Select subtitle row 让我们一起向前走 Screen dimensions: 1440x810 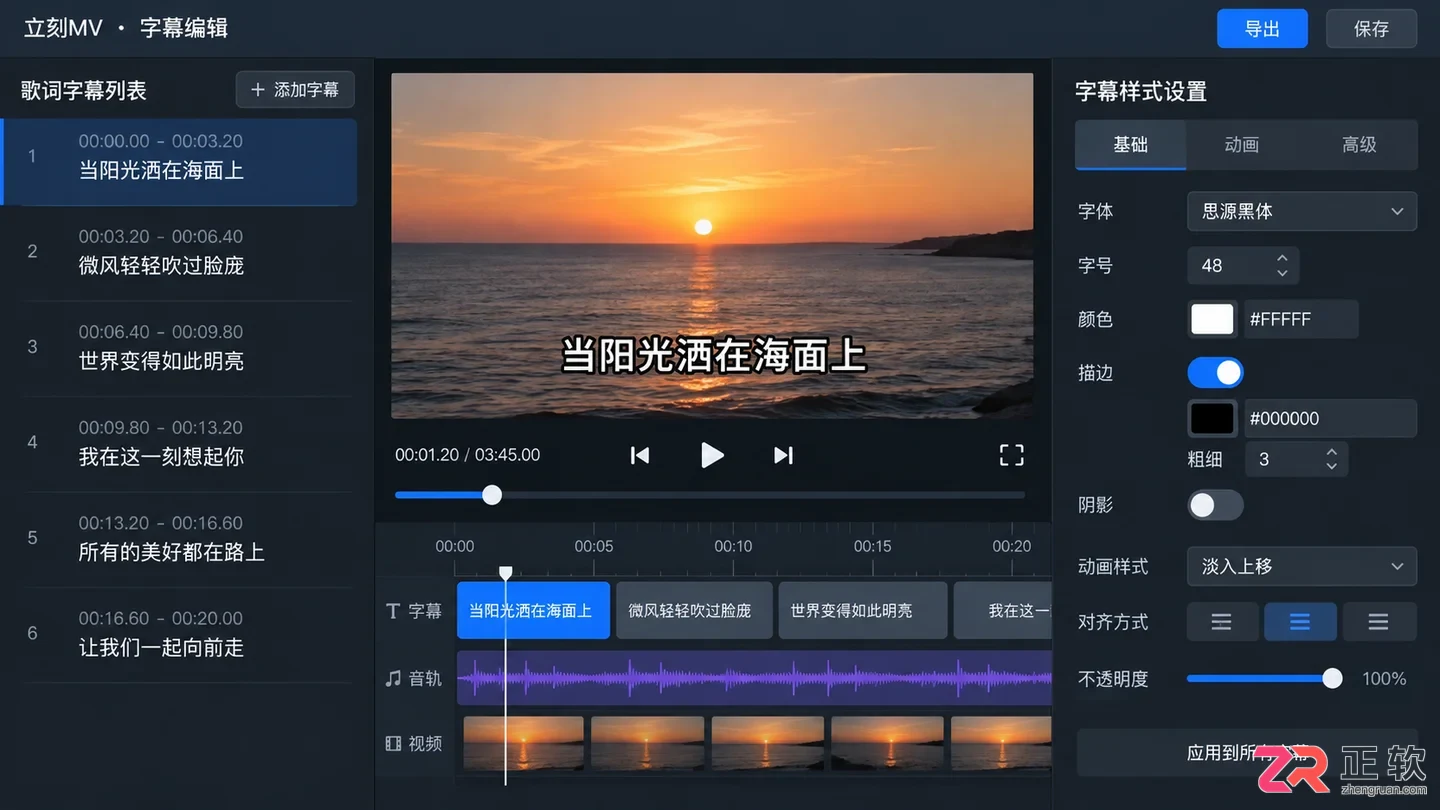tap(180, 634)
